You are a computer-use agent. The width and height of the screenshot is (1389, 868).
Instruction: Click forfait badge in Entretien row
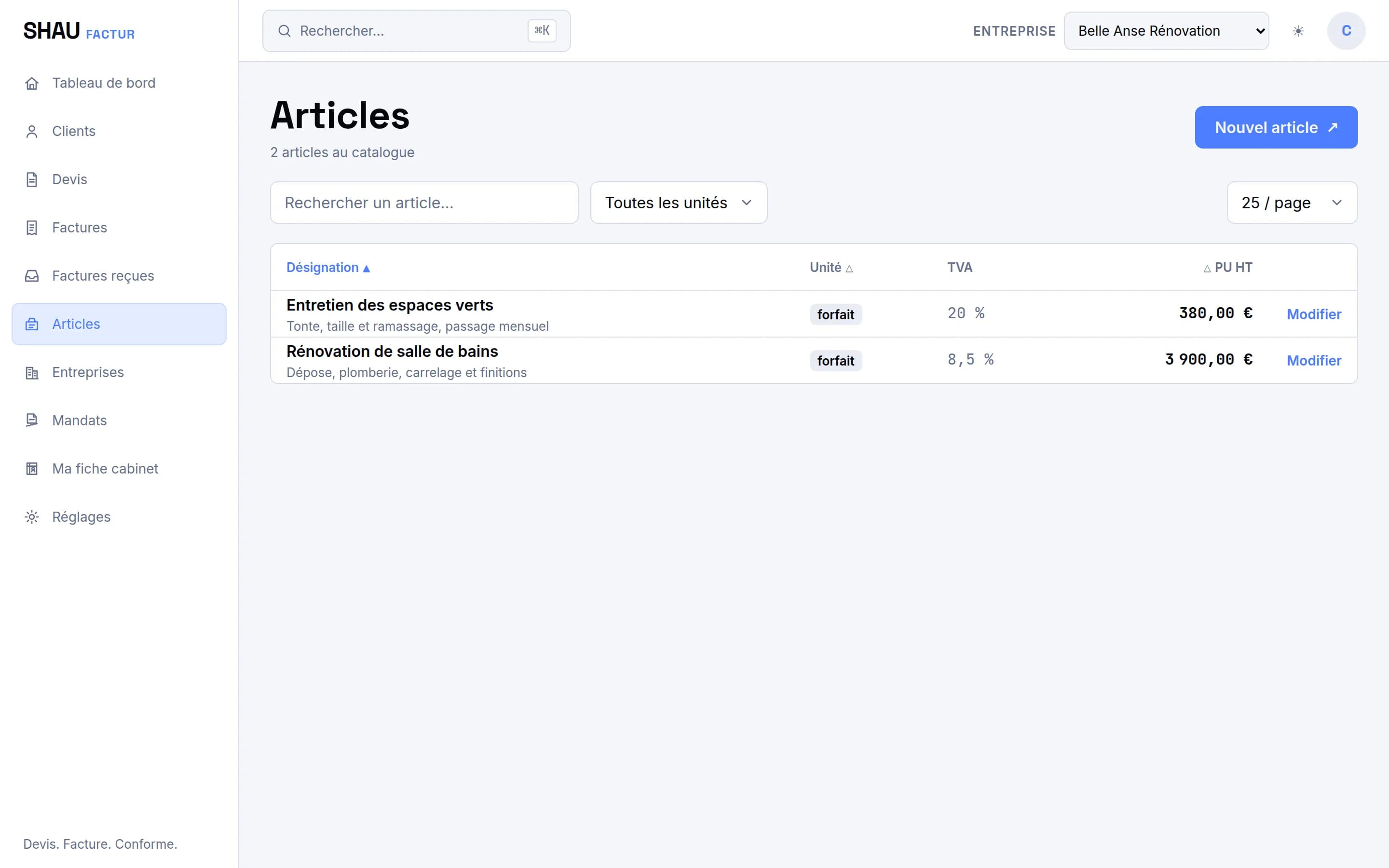point(836,314)
